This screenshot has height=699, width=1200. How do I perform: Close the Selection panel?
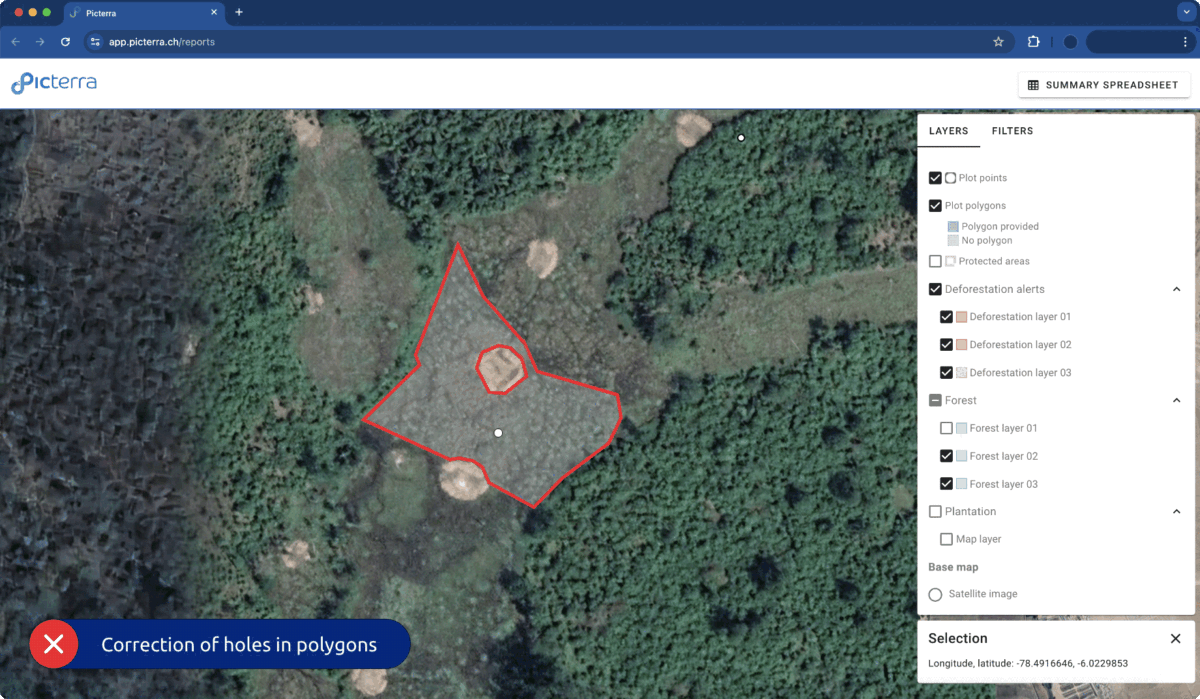click(x=1175, y=638)
